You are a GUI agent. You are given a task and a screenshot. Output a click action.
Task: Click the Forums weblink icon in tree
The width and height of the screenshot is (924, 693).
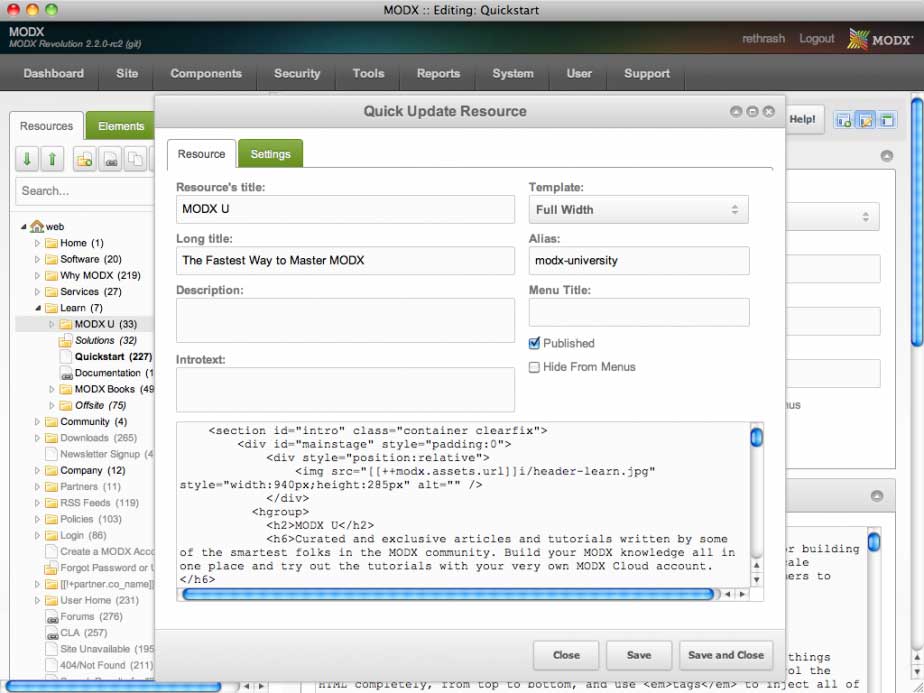pyautogui.click(x=52, y=617)
